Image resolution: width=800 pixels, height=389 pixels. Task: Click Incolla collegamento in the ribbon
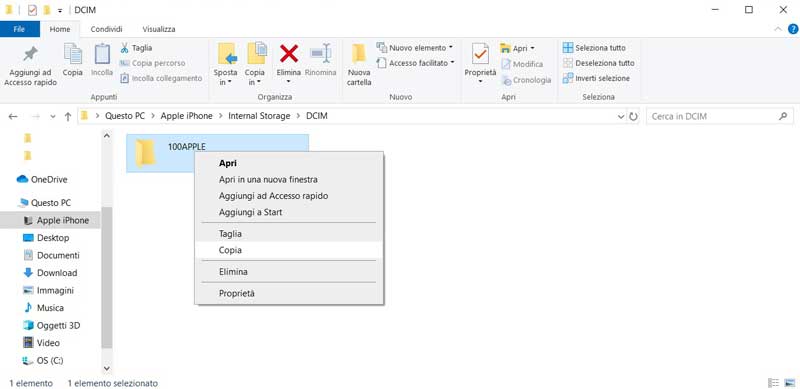click(161, 78)
